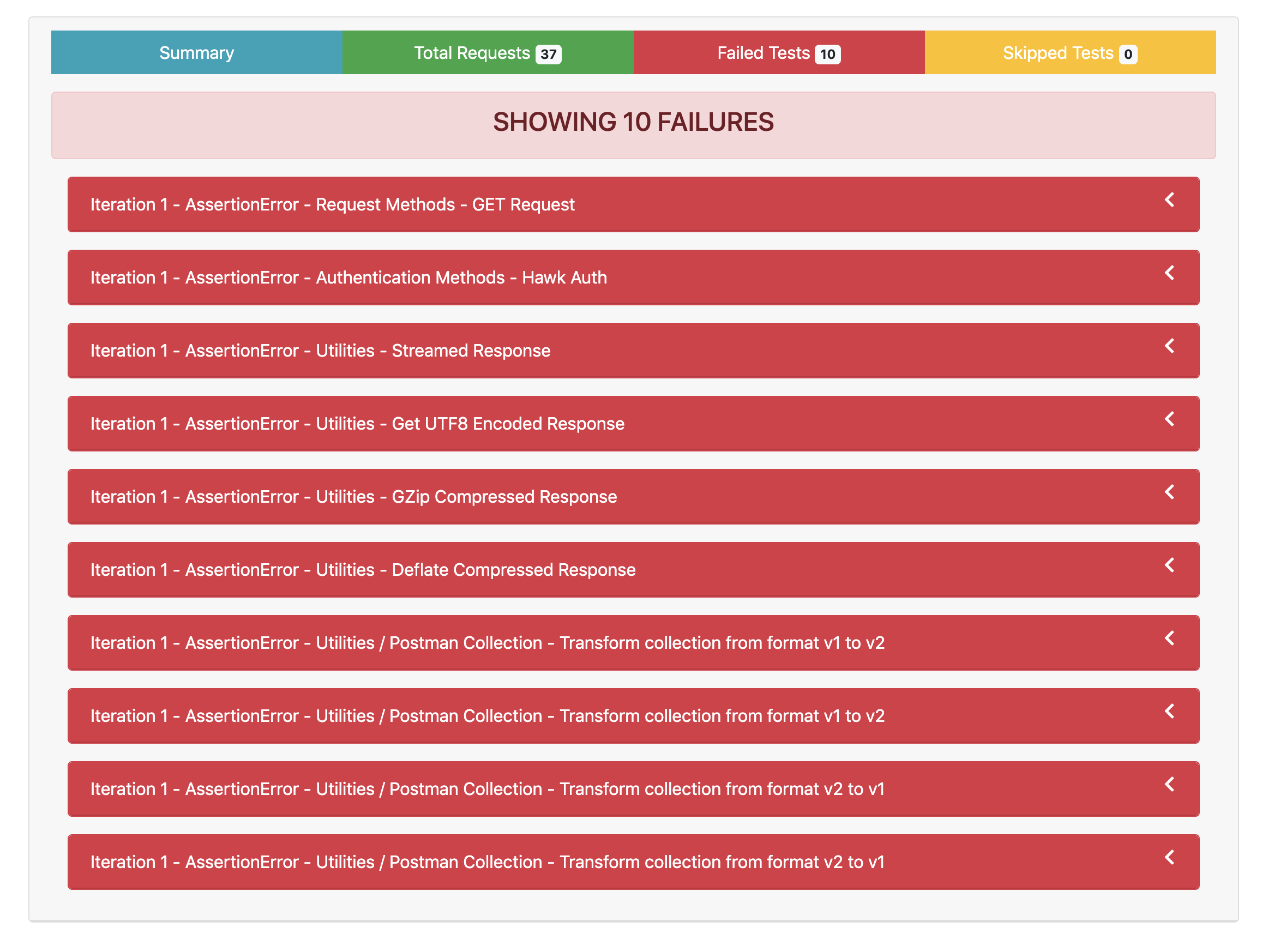Toggle chevron on GZip Compressed Response row
1274x952 pixels.
(1169, 492)
